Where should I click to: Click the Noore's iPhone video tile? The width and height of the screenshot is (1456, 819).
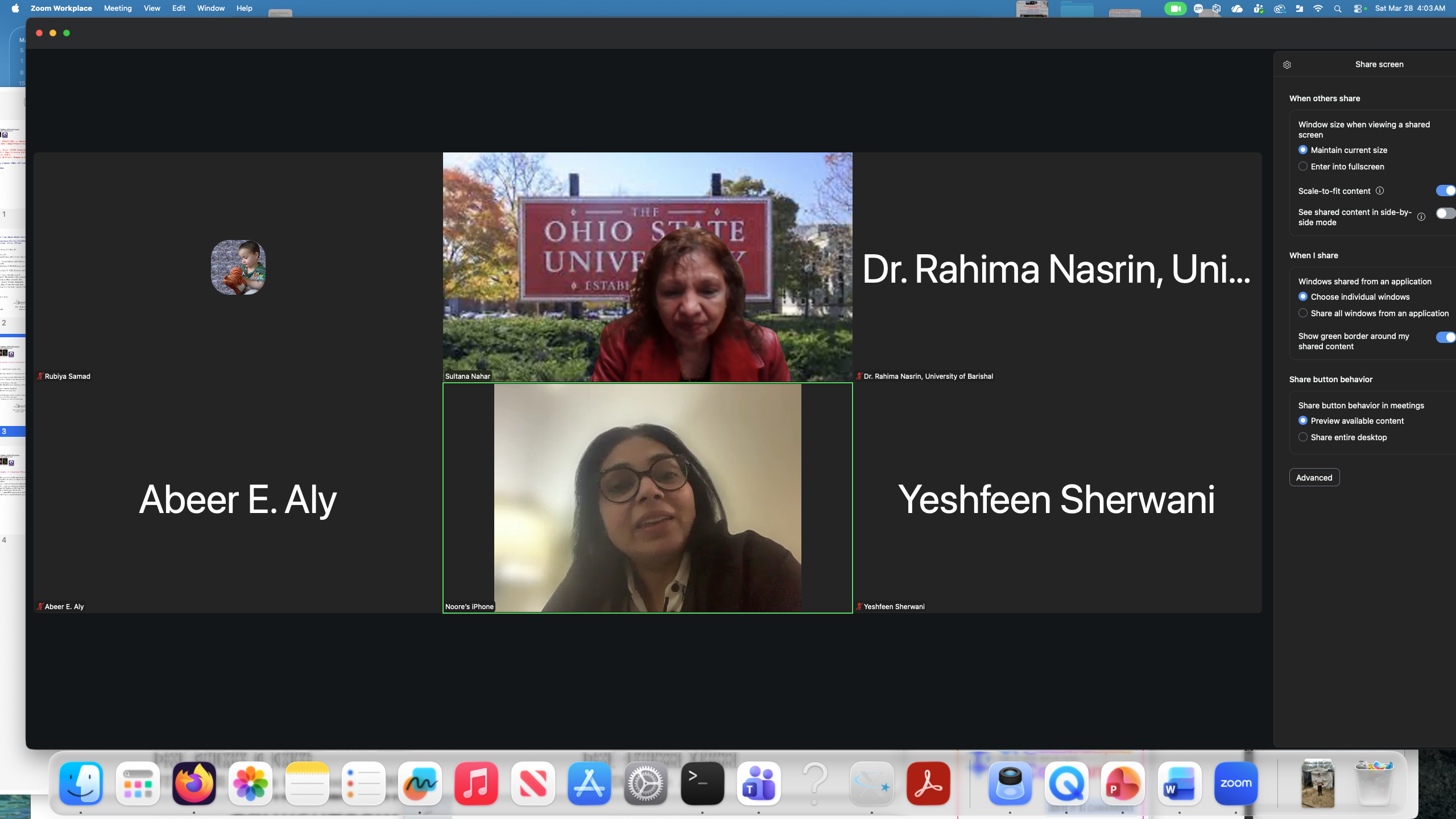[647, 498]
